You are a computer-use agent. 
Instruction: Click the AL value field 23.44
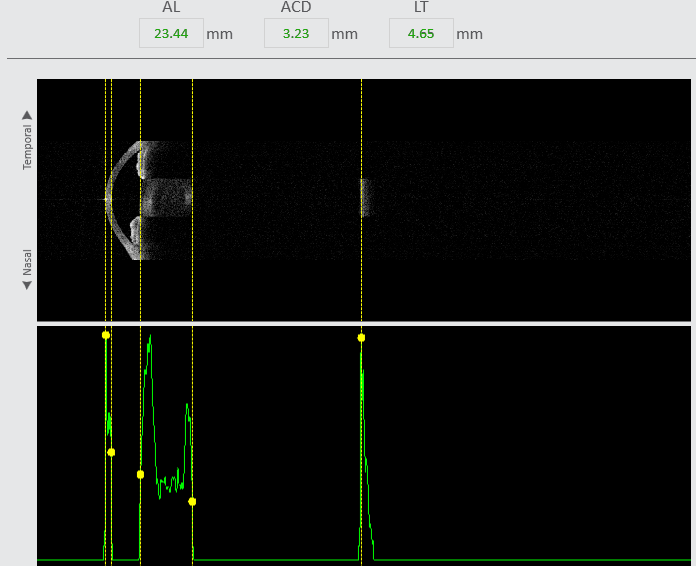point(171,33)
